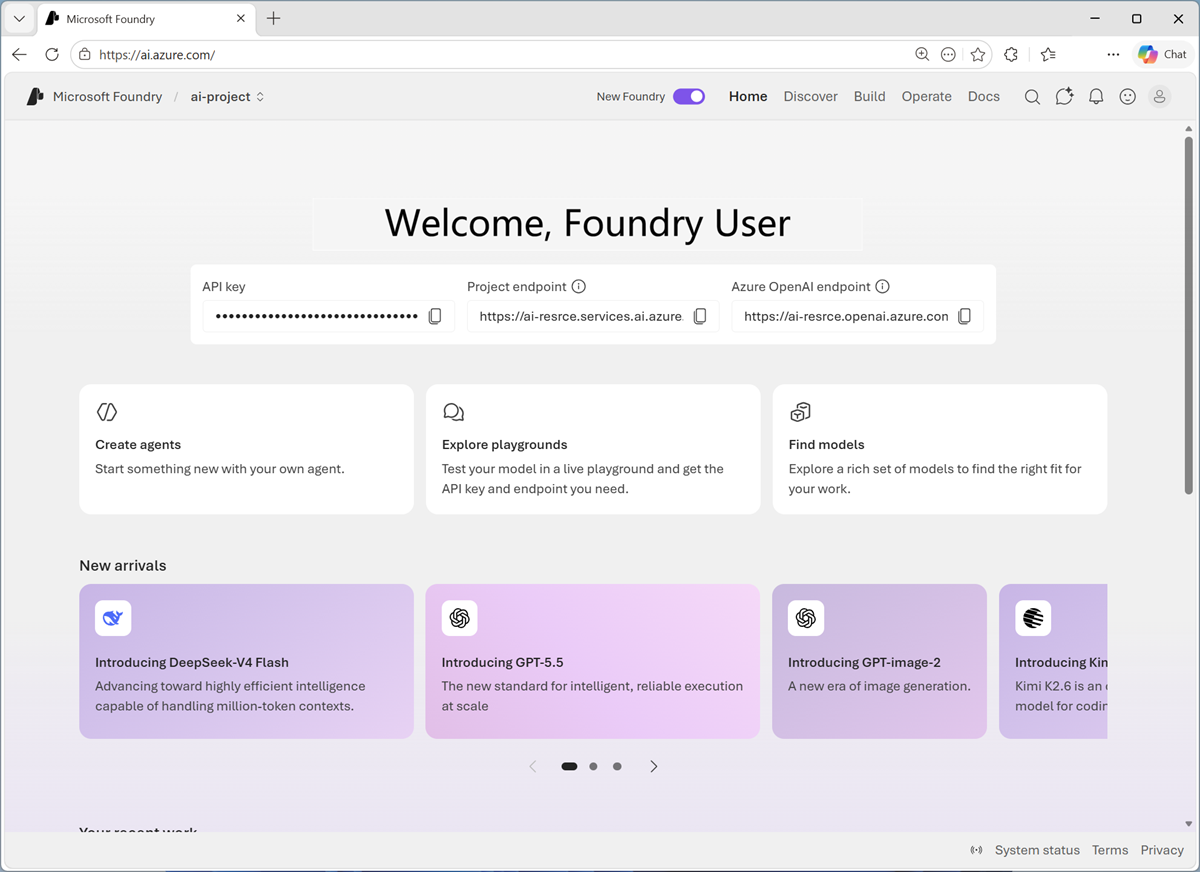
Task: Click browser back arrow
Action: (20, 55)
